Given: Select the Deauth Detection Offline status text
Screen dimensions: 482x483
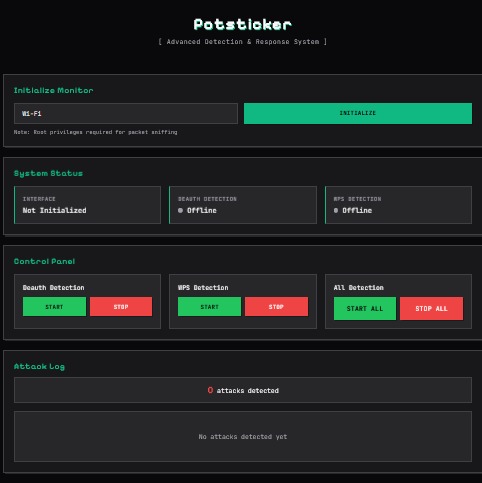Looking at the screenshot, I should [x=202, y=210].
